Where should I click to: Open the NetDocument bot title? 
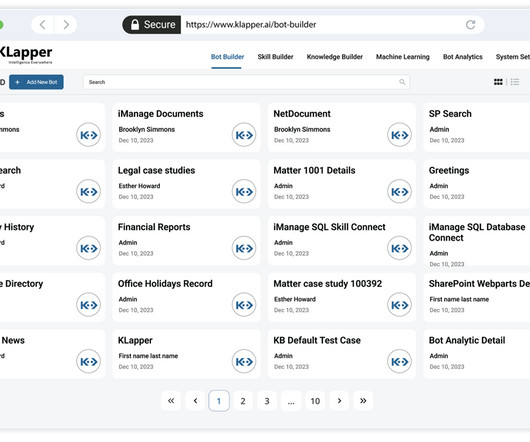coord(302,114)
